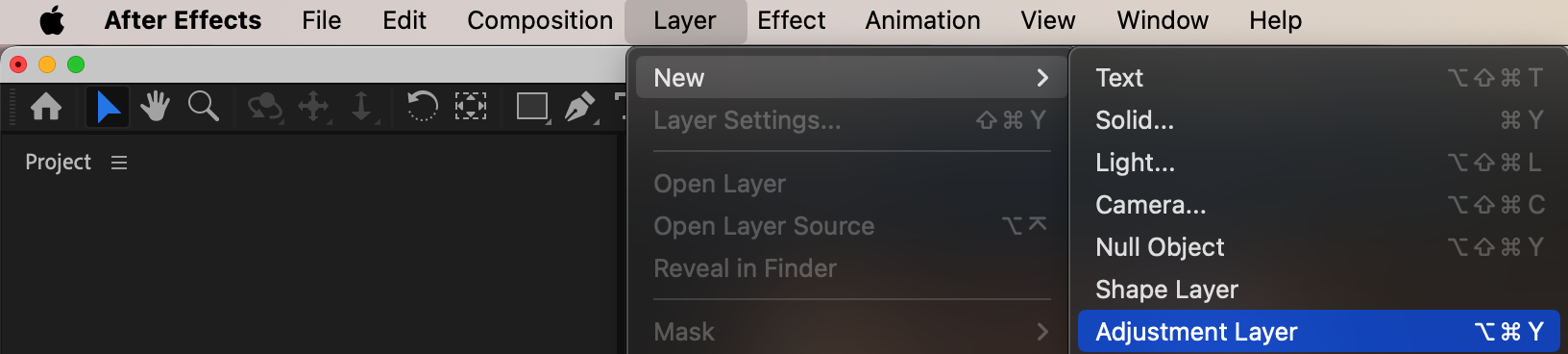Expand the New submenu arrow
The width and height of the screenshot is (1568, 354).
pyautogui.click(x=1042, y=78)
